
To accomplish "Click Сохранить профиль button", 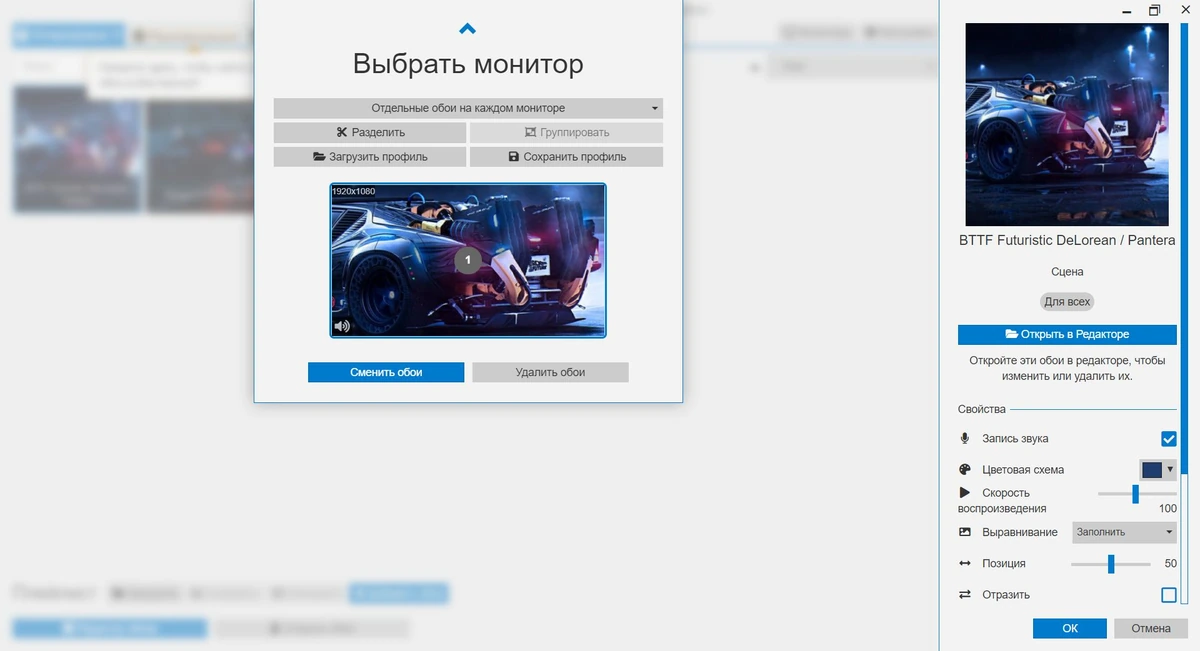I will click(566, 157).
